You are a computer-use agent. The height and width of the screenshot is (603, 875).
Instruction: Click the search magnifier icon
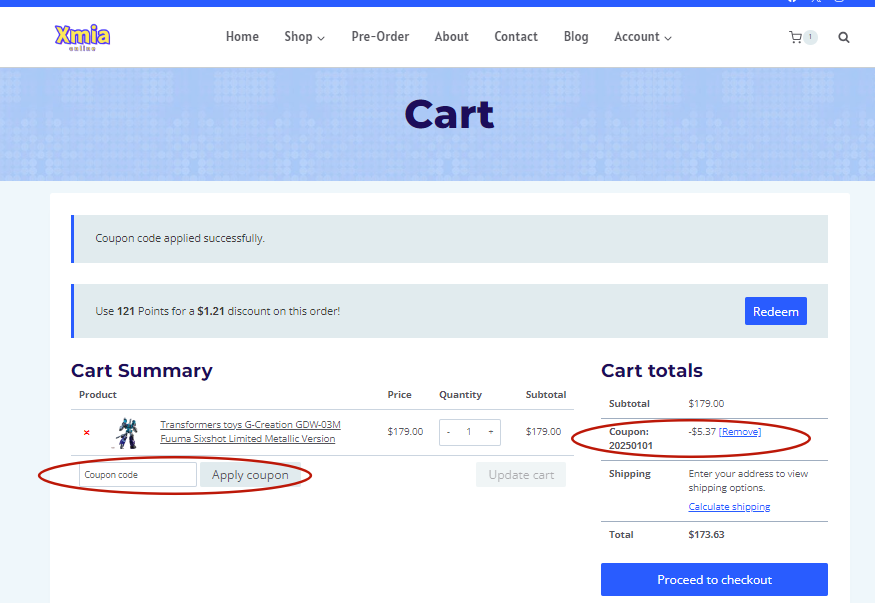point(844,37)
